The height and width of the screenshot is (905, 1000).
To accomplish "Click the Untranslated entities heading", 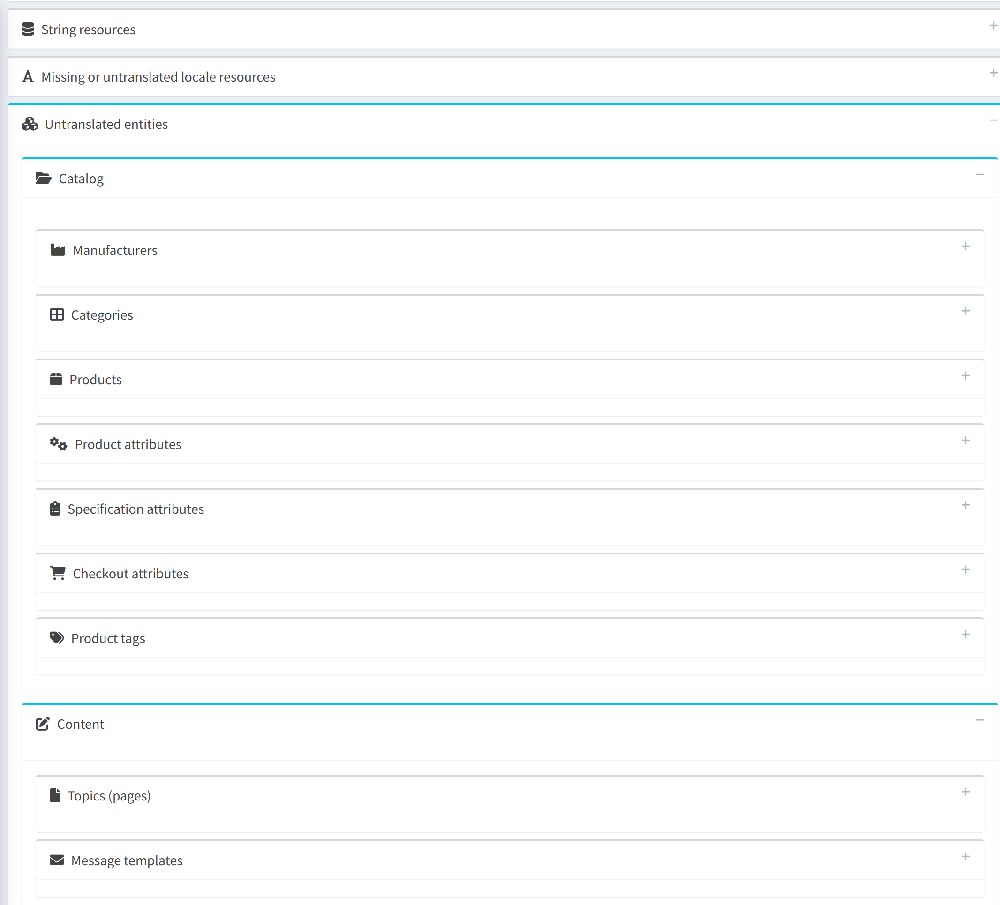I will (106, 124).
